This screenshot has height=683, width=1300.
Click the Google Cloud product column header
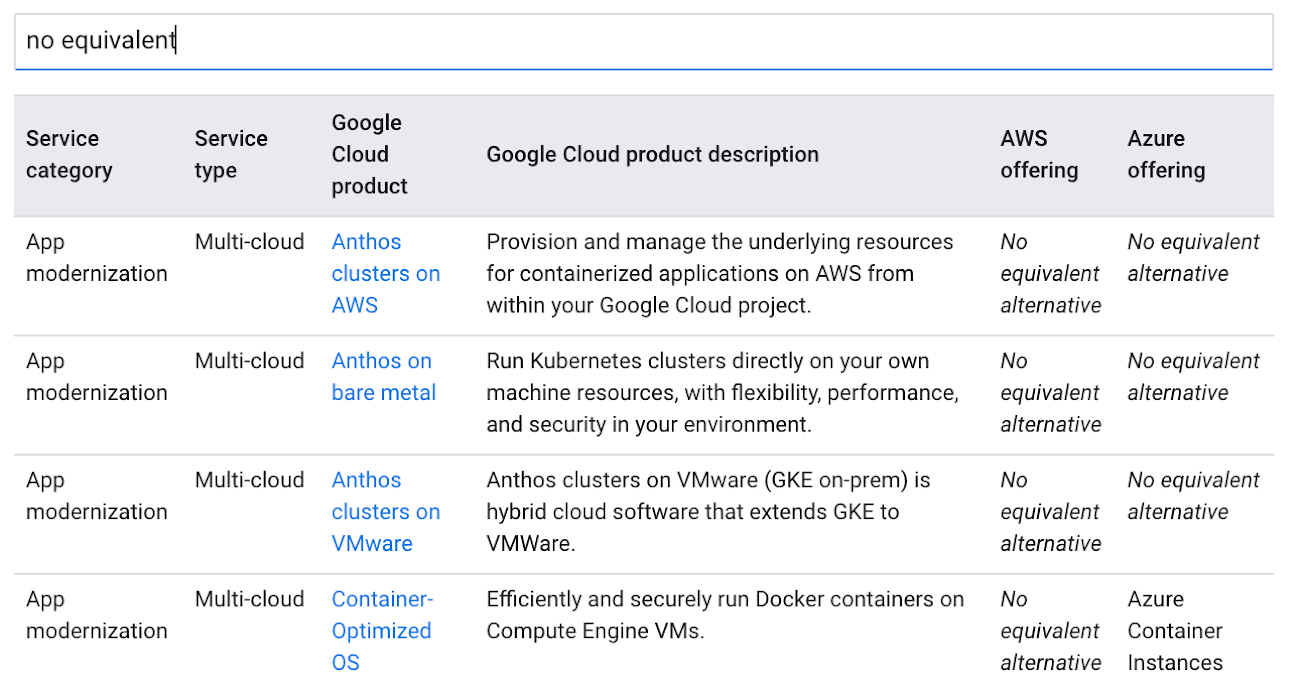[370, 154]
